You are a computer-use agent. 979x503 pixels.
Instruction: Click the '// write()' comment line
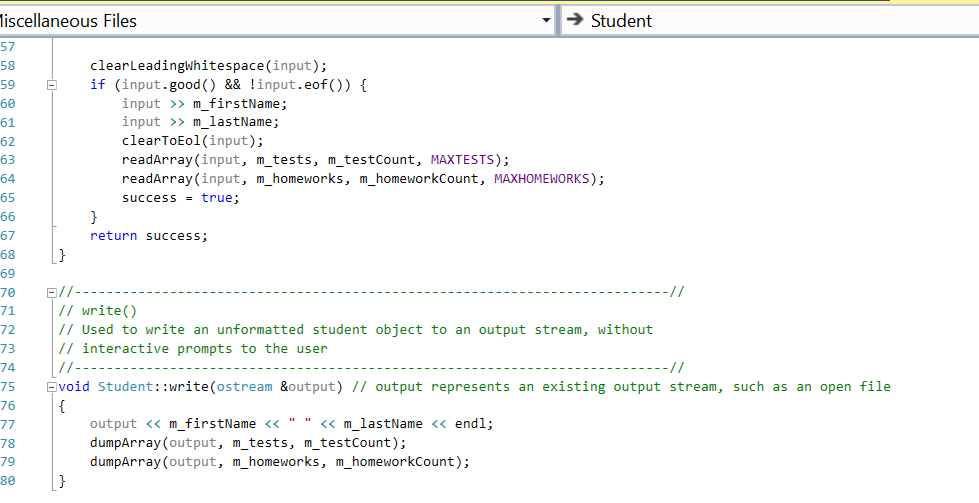click(97, 311)
